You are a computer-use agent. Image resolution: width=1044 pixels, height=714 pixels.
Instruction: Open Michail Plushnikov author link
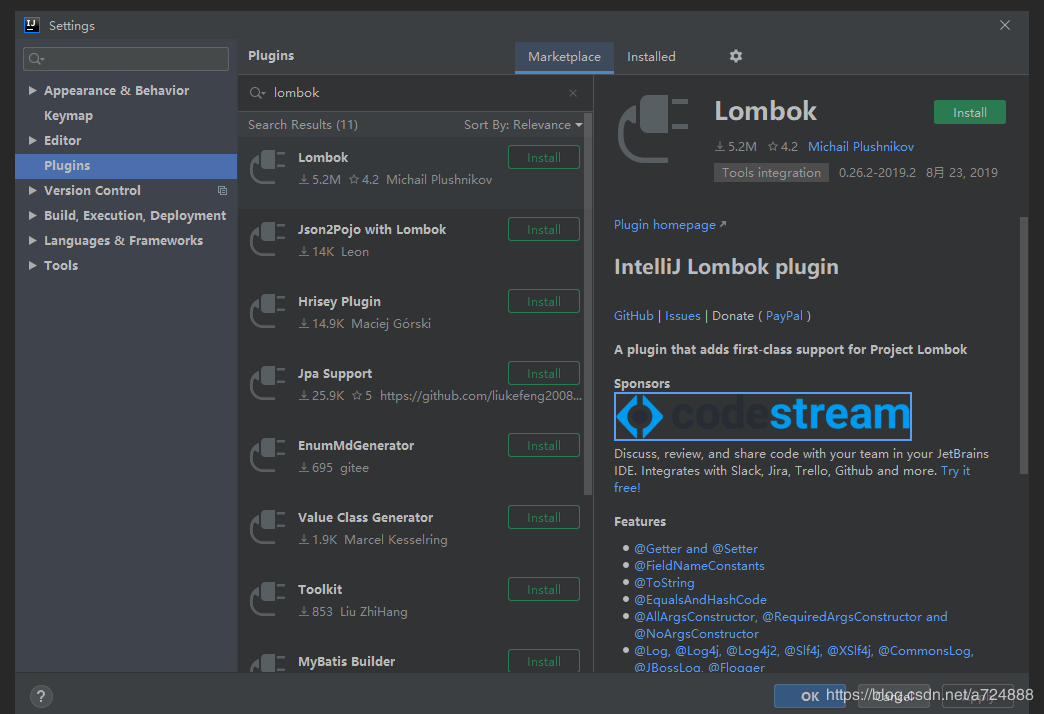pyautogui.click(x=860, y=147)
